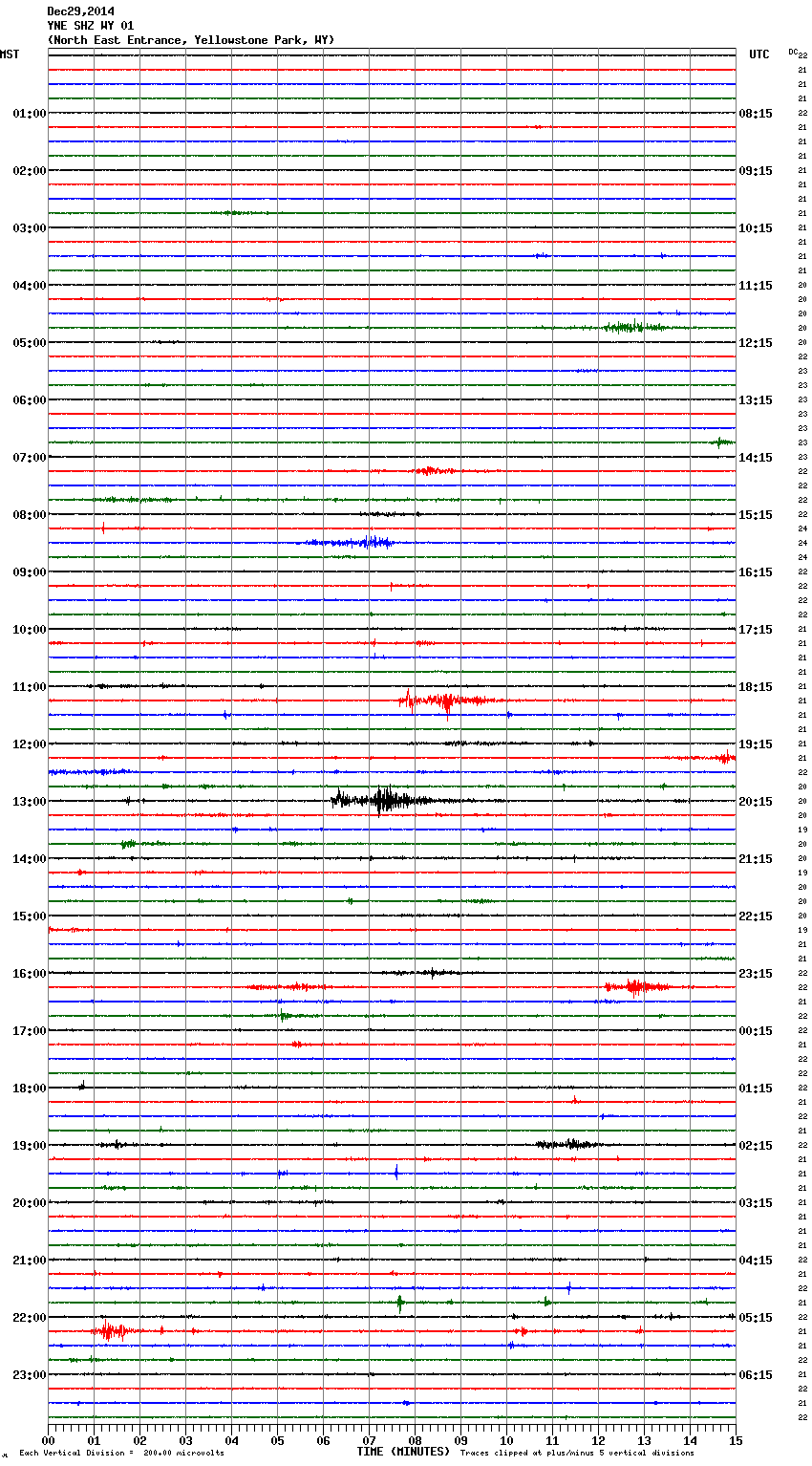Viewport: 812px width, 1466px height.
Task: Select the 07:00 MST time label
Action: tap(29, 458)
